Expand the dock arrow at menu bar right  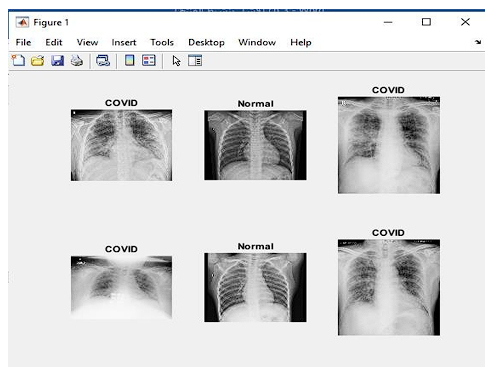478,42
